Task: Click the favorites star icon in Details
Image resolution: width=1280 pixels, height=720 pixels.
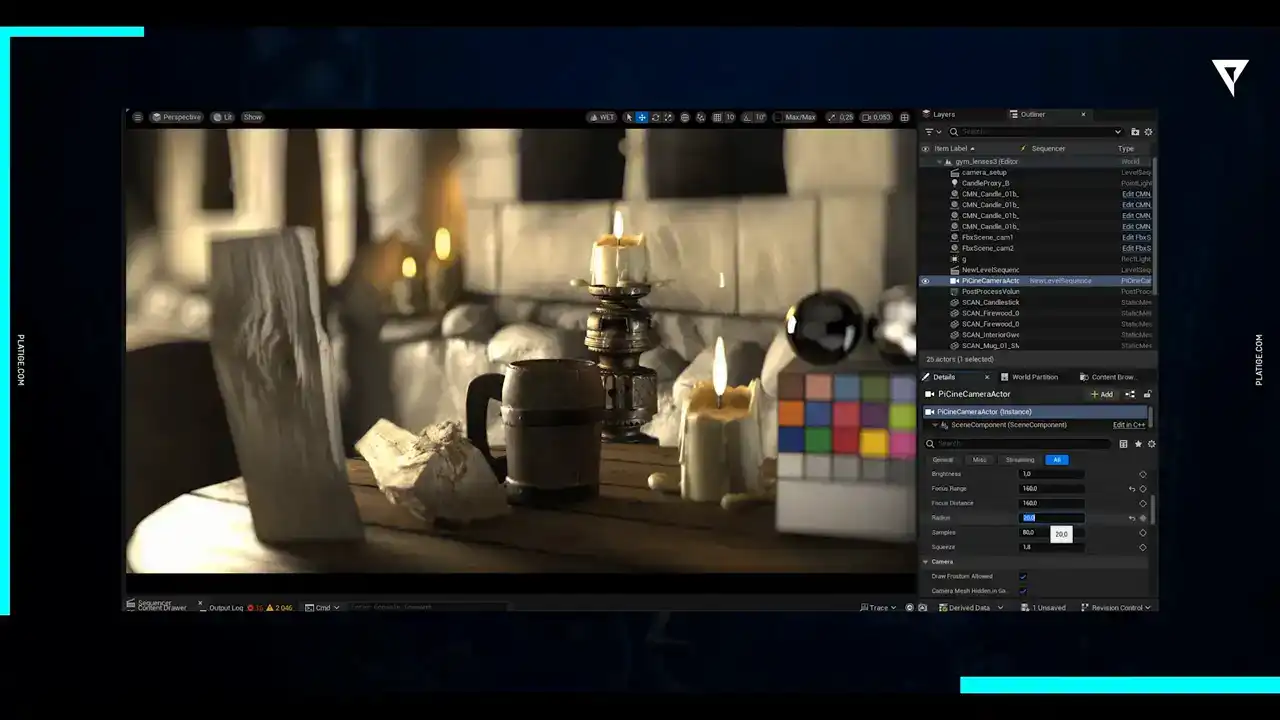Action: [1137, 444]
